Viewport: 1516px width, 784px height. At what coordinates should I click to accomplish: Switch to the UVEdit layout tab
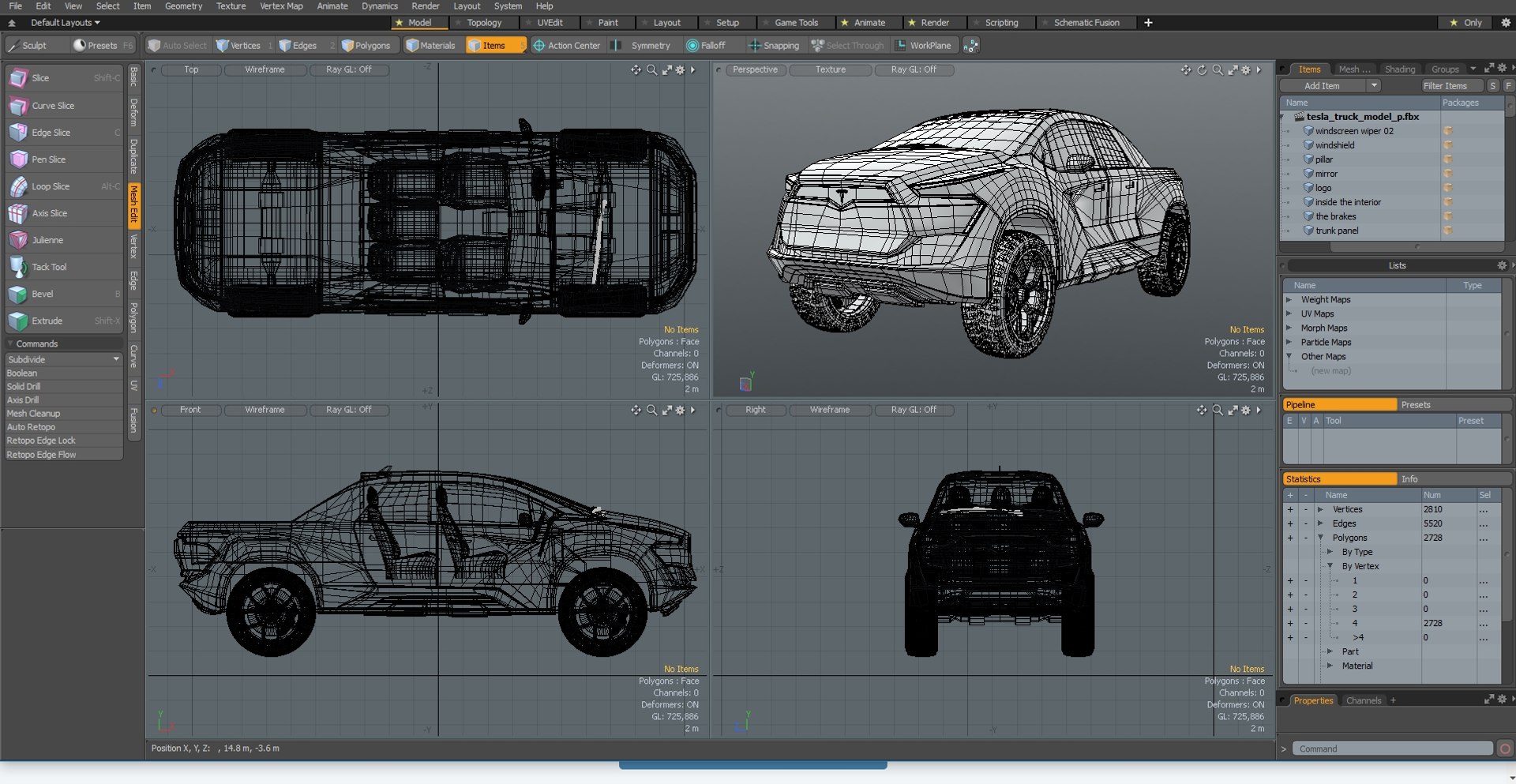pos(550,22)
